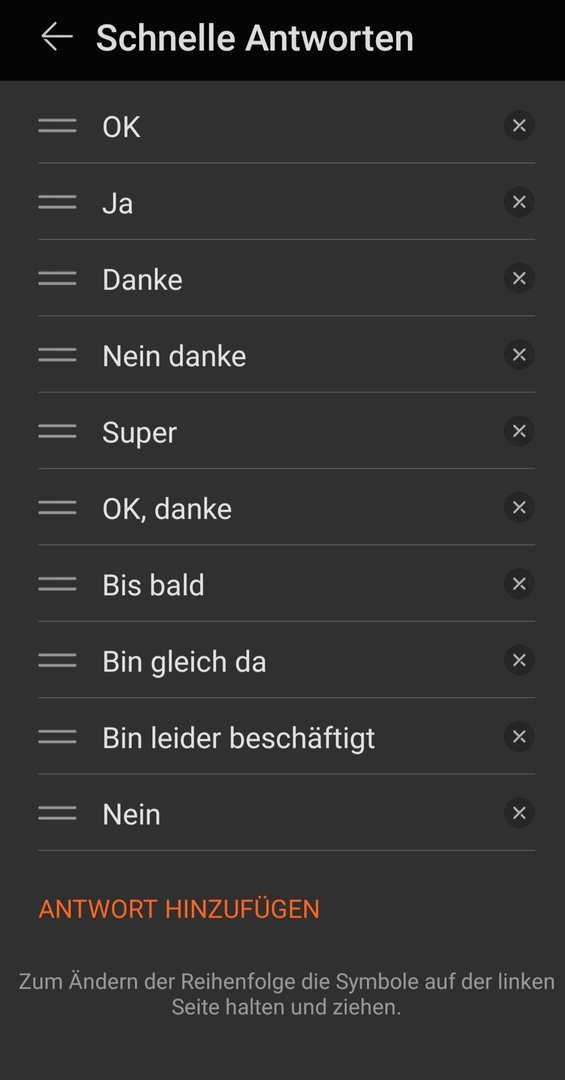
Task: Tap the reorder handle beside "Danke"
Action: [x=57, y=278]
